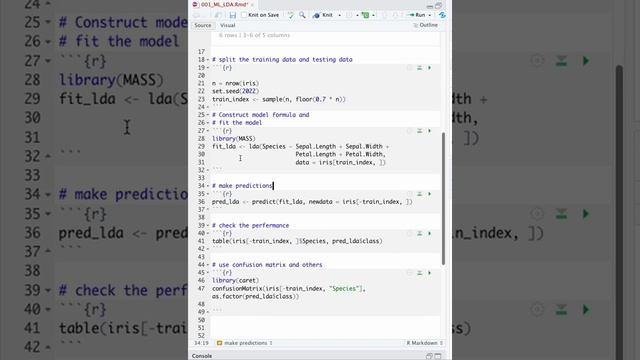Run the chunk starting at line 19

pos(429,68)
